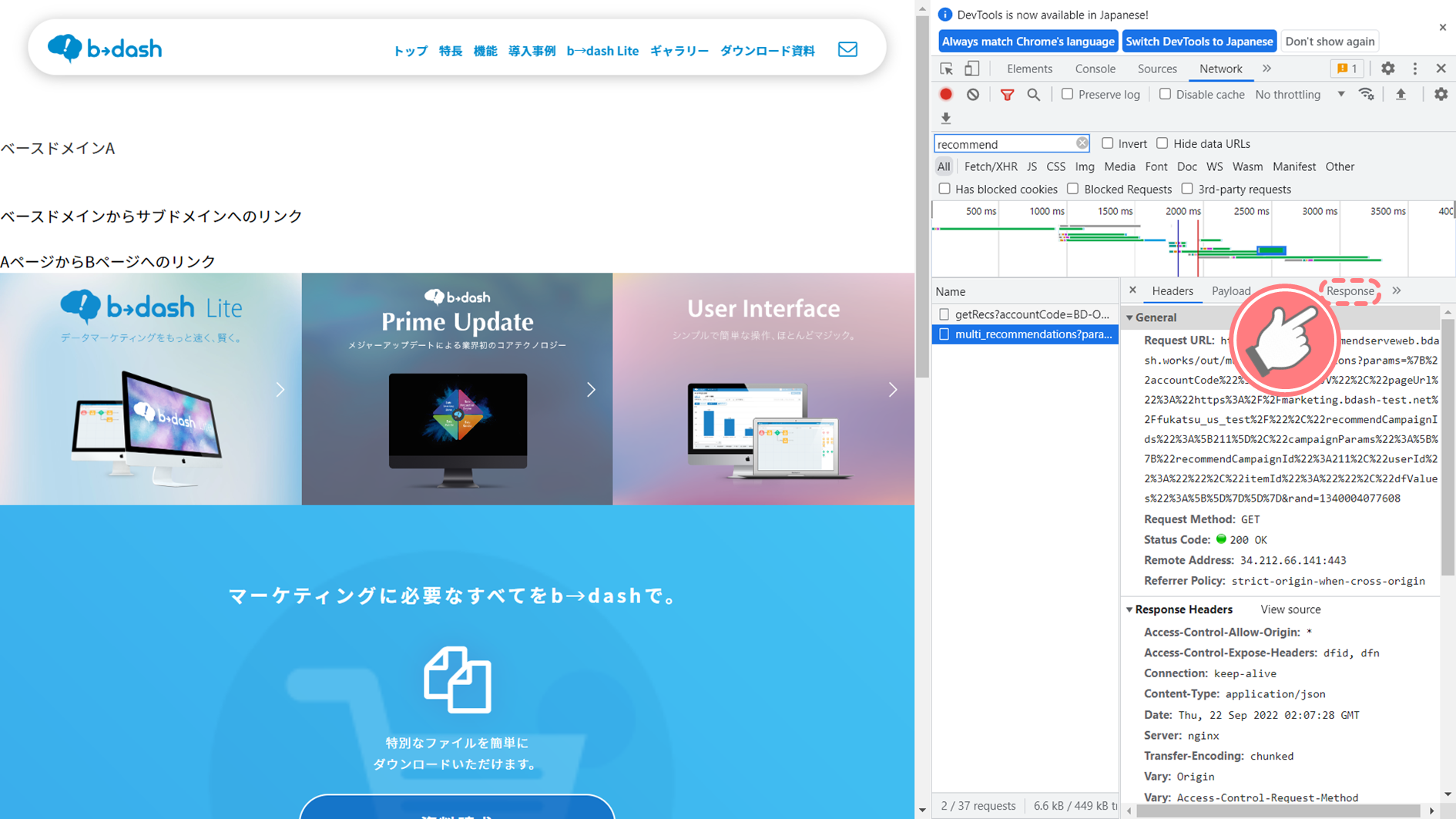Image resolution: width=1456 pixels, height=819 pixels.
Task: Click Don't show again button
Action: [x=1330, y=42]
